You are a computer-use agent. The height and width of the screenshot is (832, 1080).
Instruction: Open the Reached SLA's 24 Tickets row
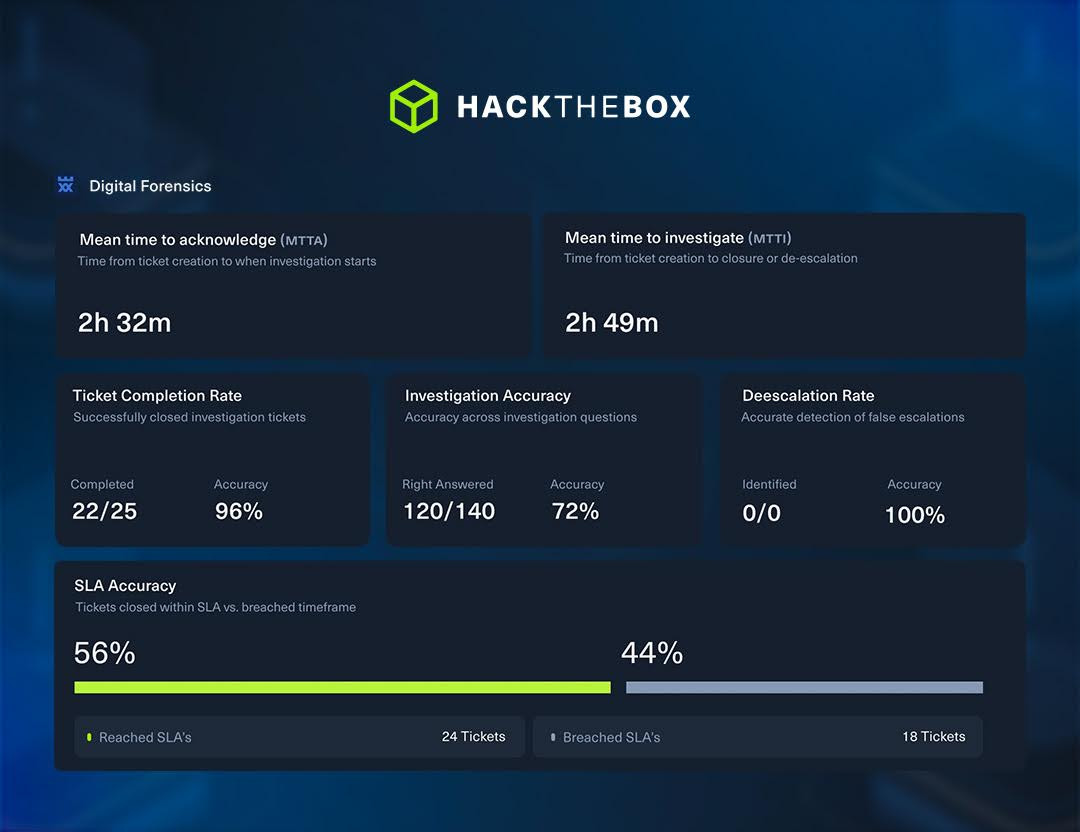pyautogui.click(x=299, y=737)
